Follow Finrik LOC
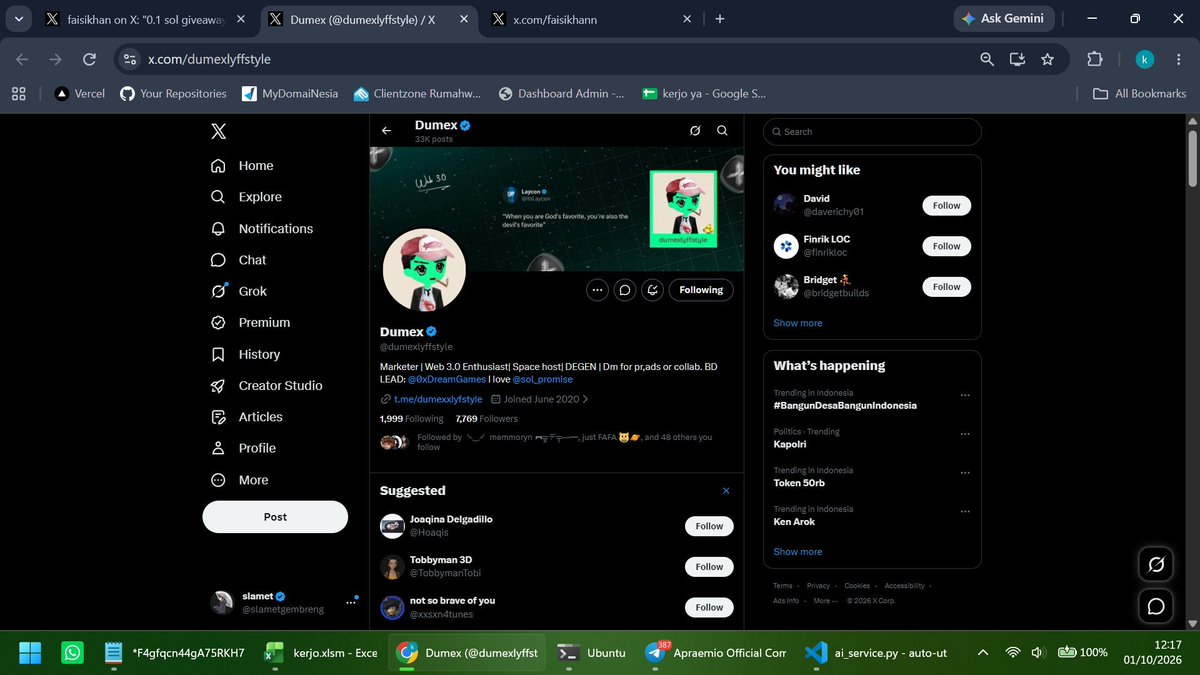This screenshot has width=1200, height=675. point(946,246)
